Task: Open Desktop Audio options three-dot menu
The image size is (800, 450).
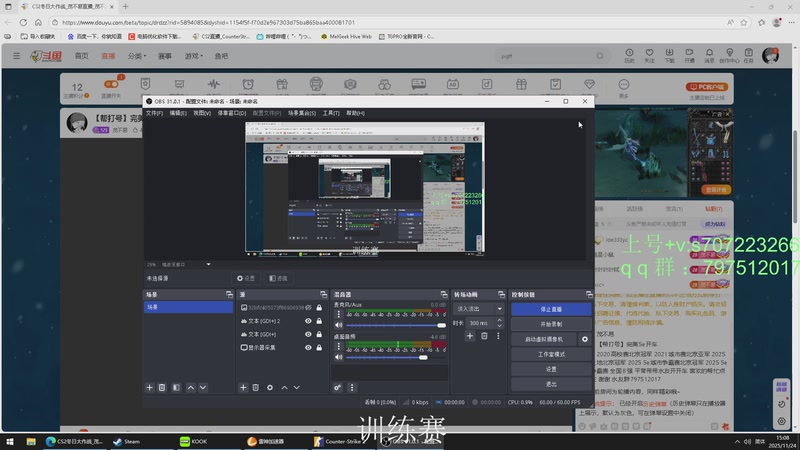Action: pyautogui.click(x=338, y=346)
